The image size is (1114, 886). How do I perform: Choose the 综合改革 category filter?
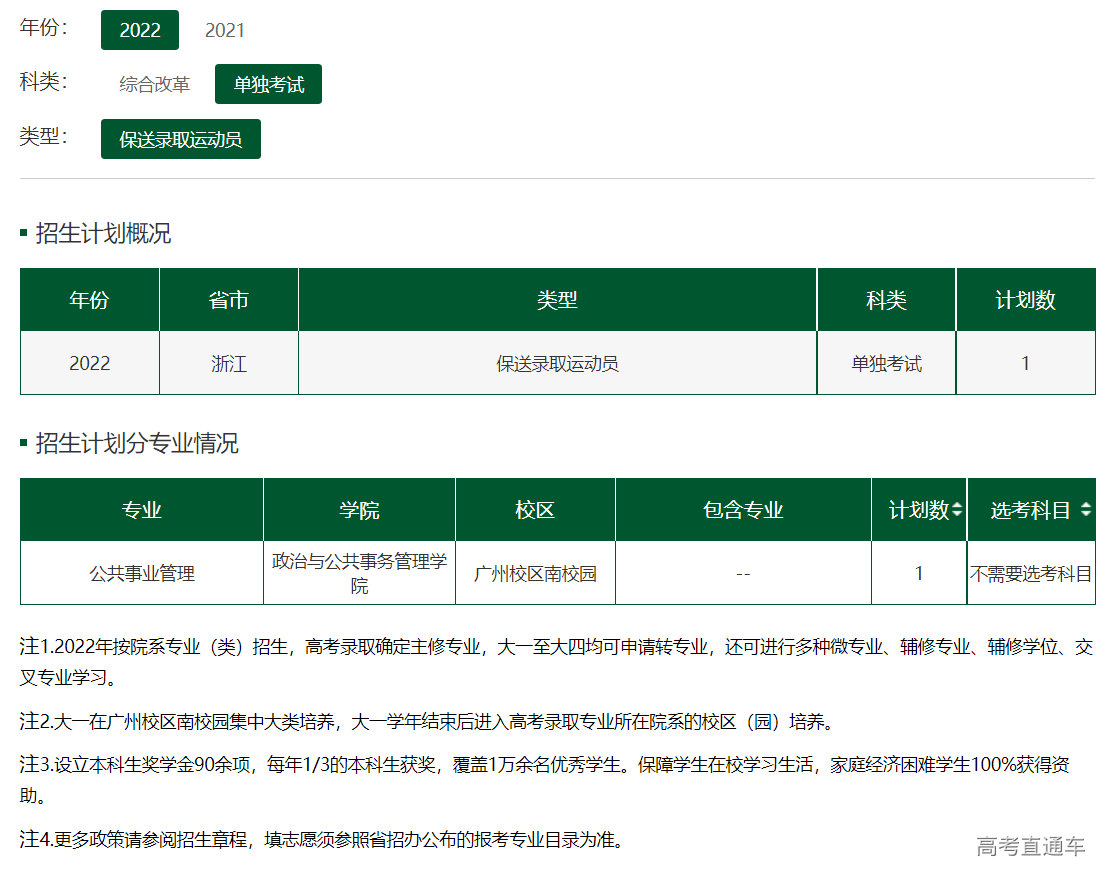(154, 85)
